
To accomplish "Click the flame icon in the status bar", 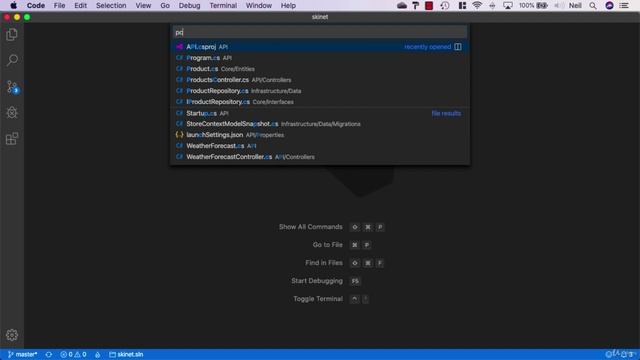I will (98, 354).
